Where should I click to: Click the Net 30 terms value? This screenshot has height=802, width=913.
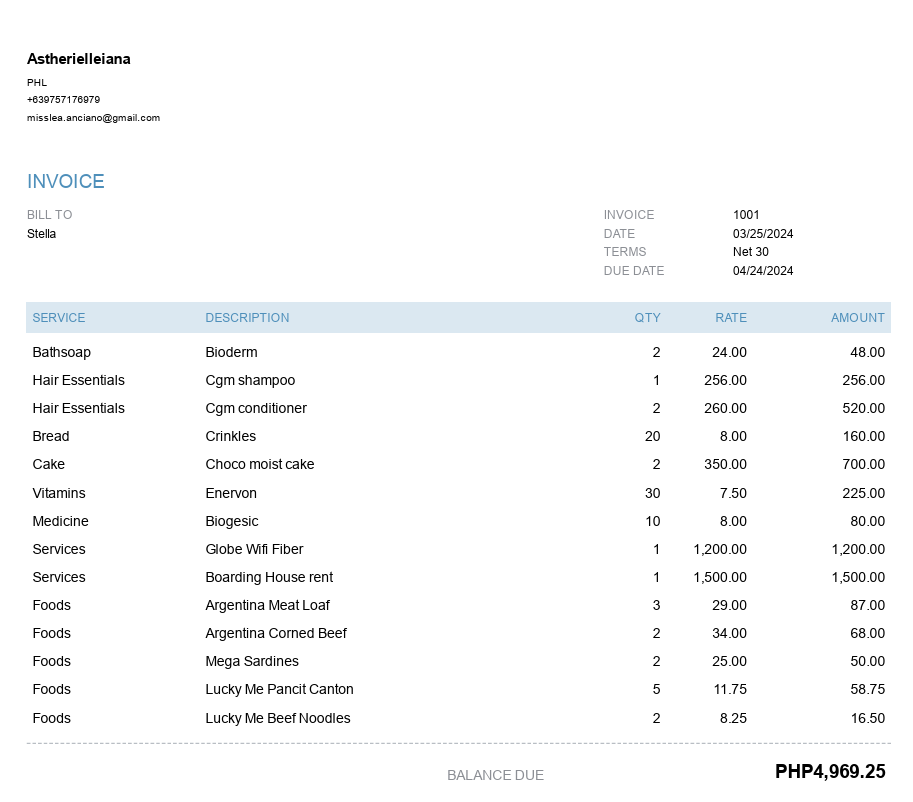pyautogui.click(x=751, y=252)
